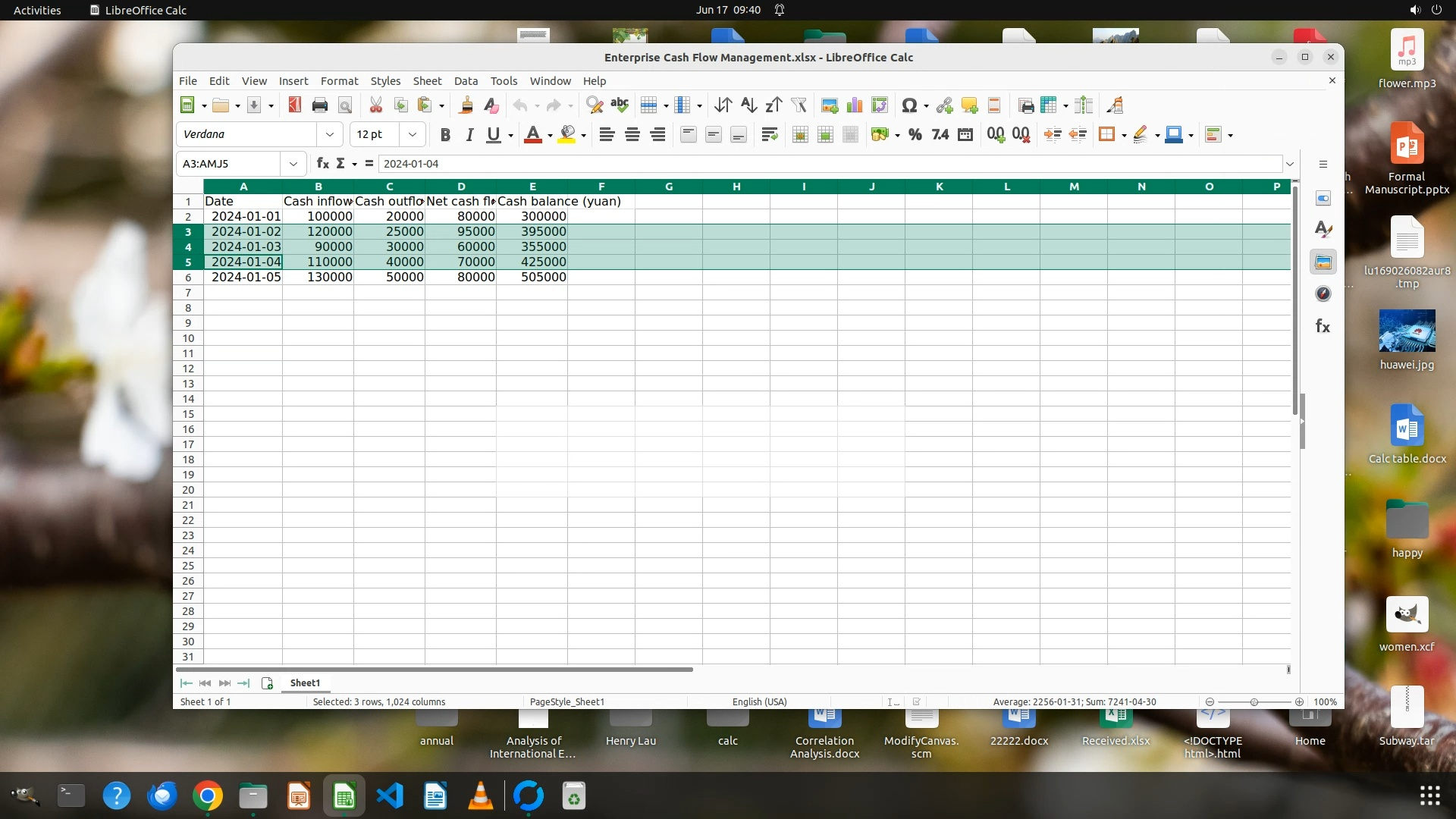Click the Clone Formatting paintbrush icon
The width and height of the screenshot is (1456, 819).
pos(466,105)
